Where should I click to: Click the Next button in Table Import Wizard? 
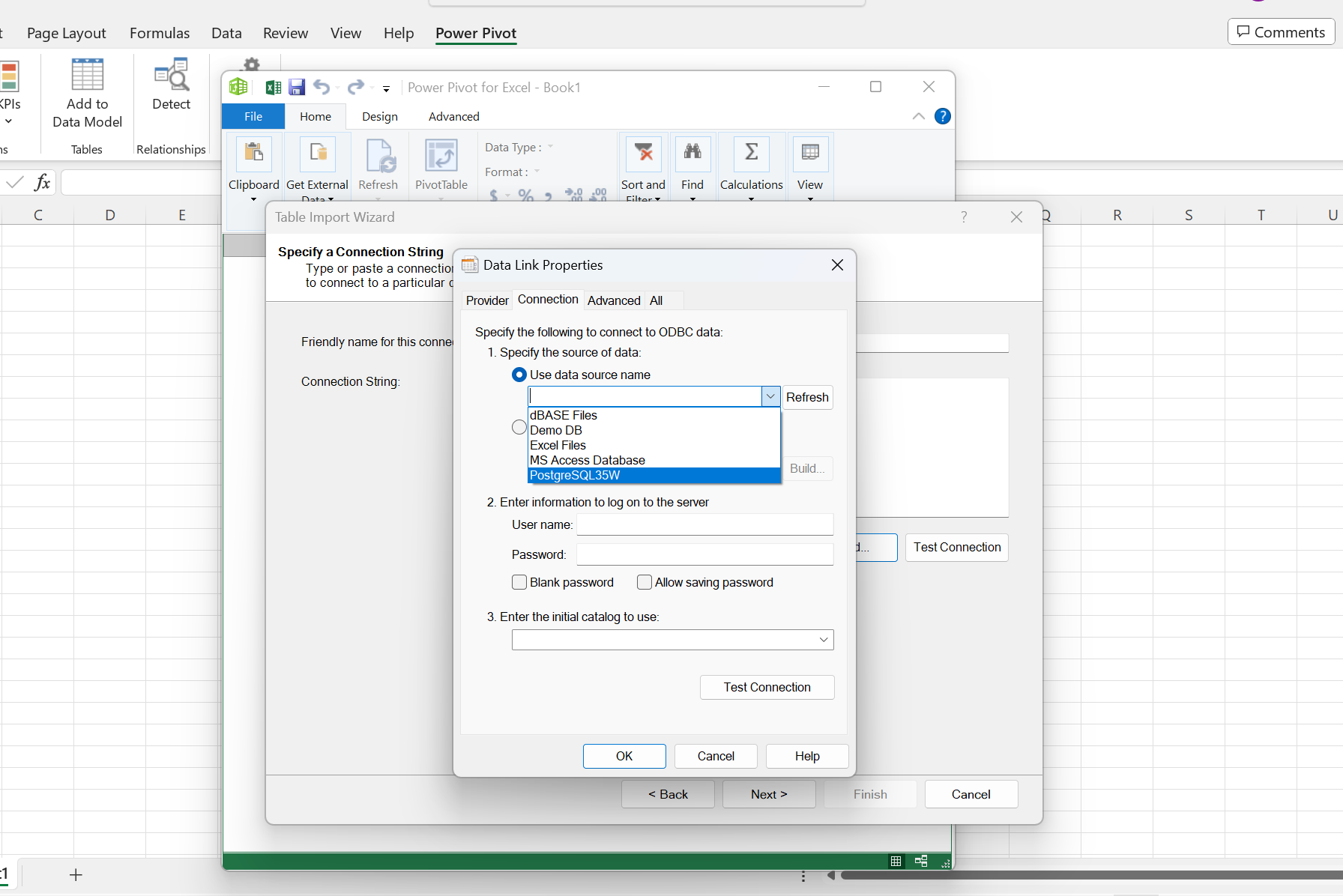[x=768, y=794]
